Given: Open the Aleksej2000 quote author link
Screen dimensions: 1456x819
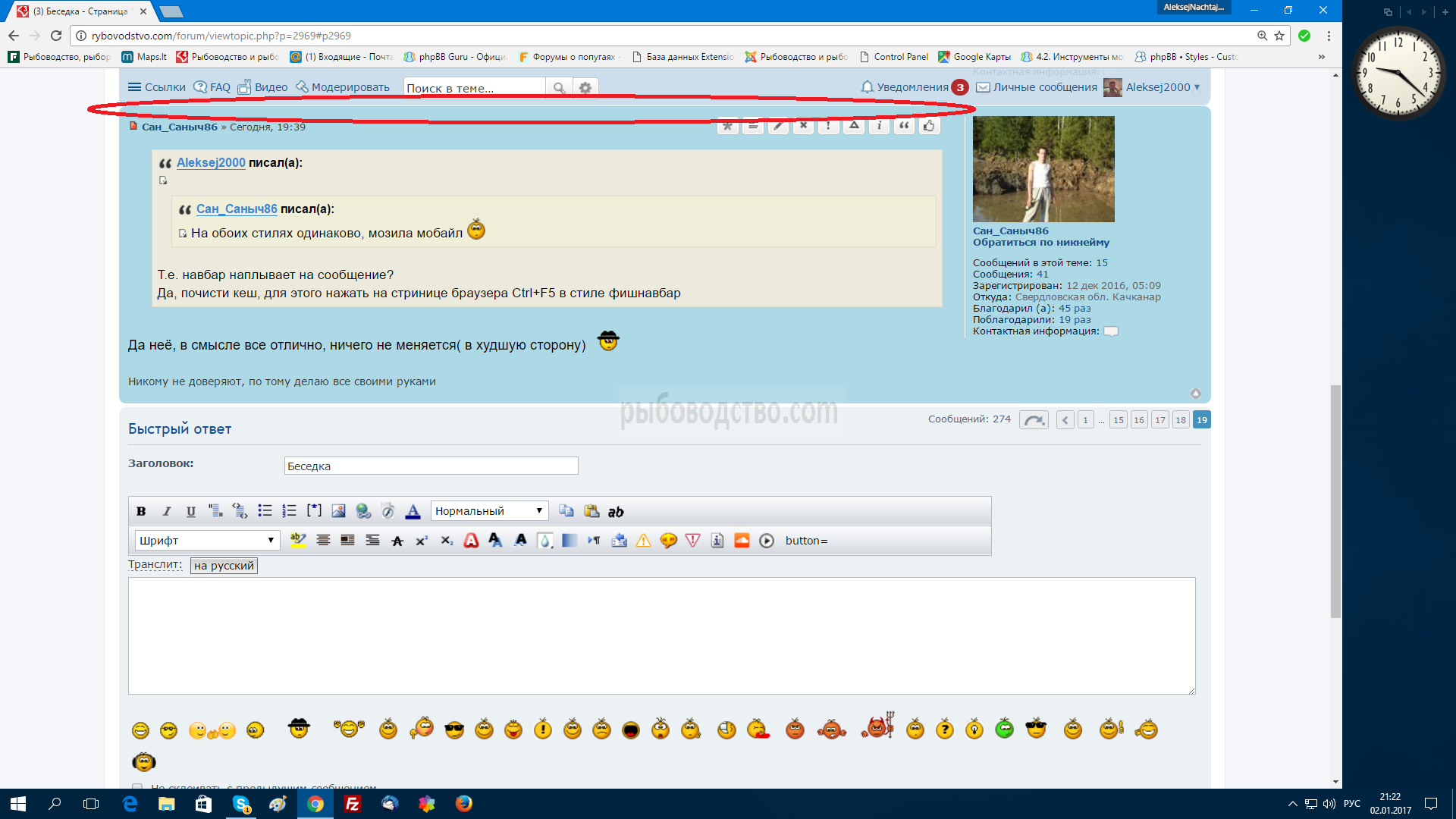Looking at the screenshot, I should click(211, 162).
